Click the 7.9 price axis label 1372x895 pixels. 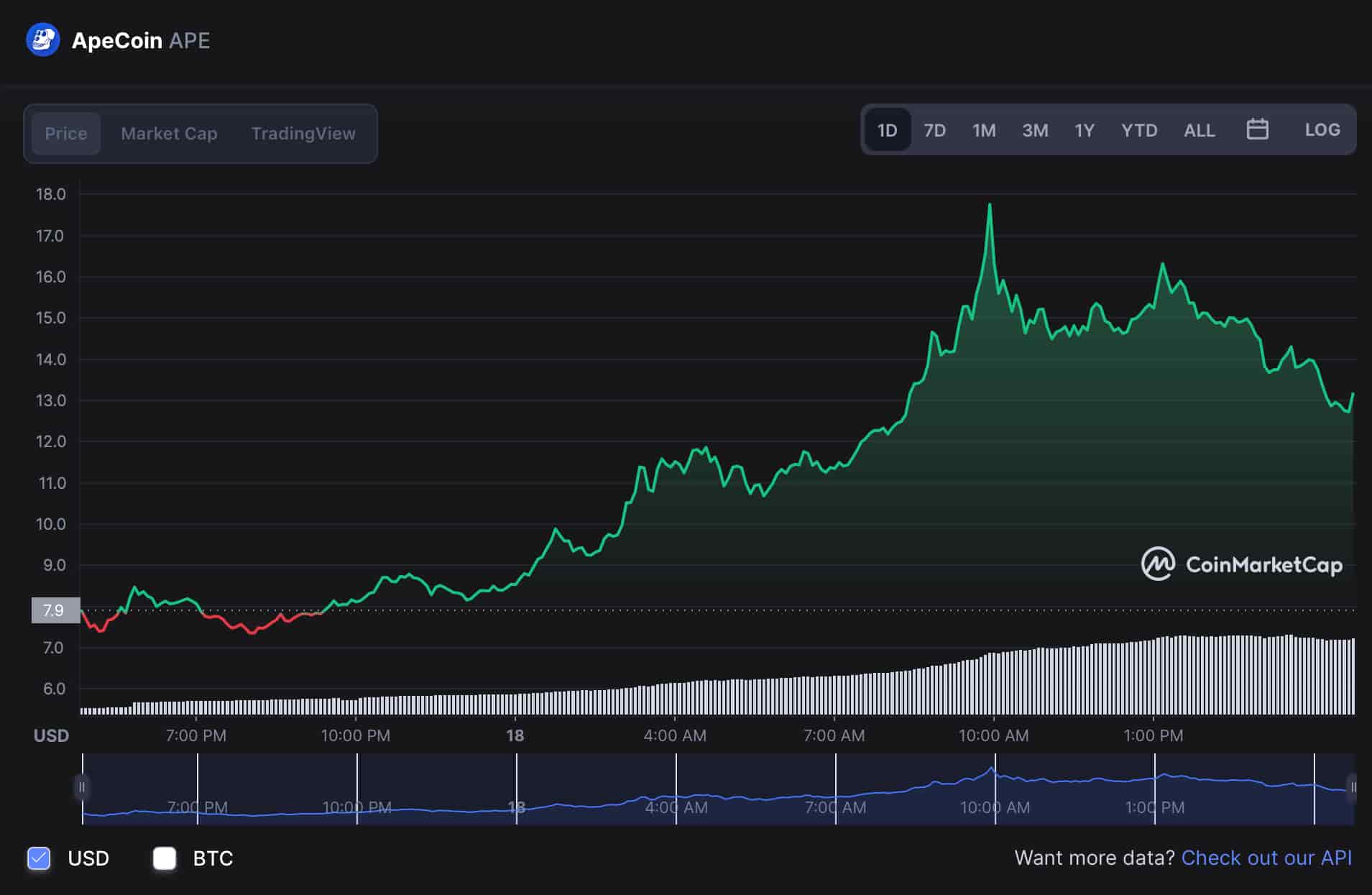(55, 610)
